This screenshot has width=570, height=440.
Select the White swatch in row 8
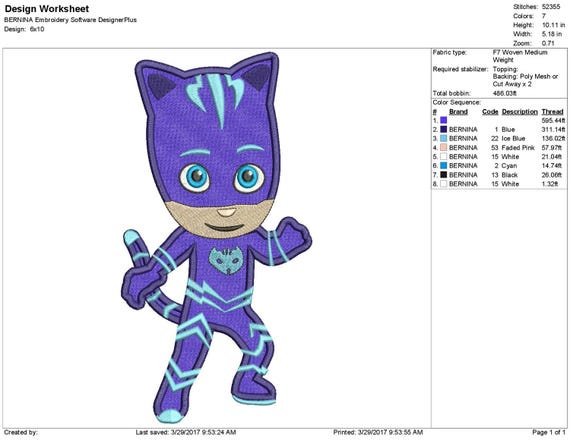[443, 184]
